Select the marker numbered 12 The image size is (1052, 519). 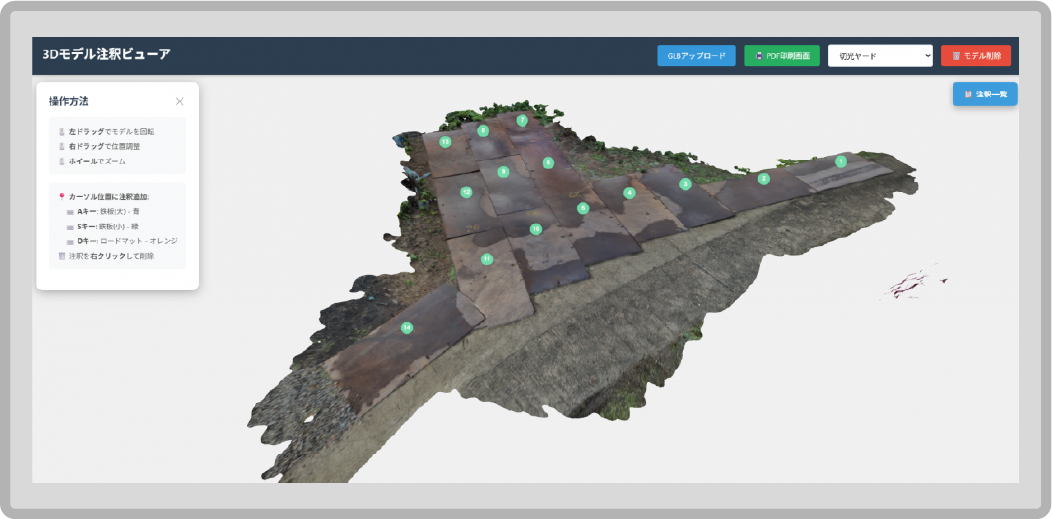coord(466,192)
